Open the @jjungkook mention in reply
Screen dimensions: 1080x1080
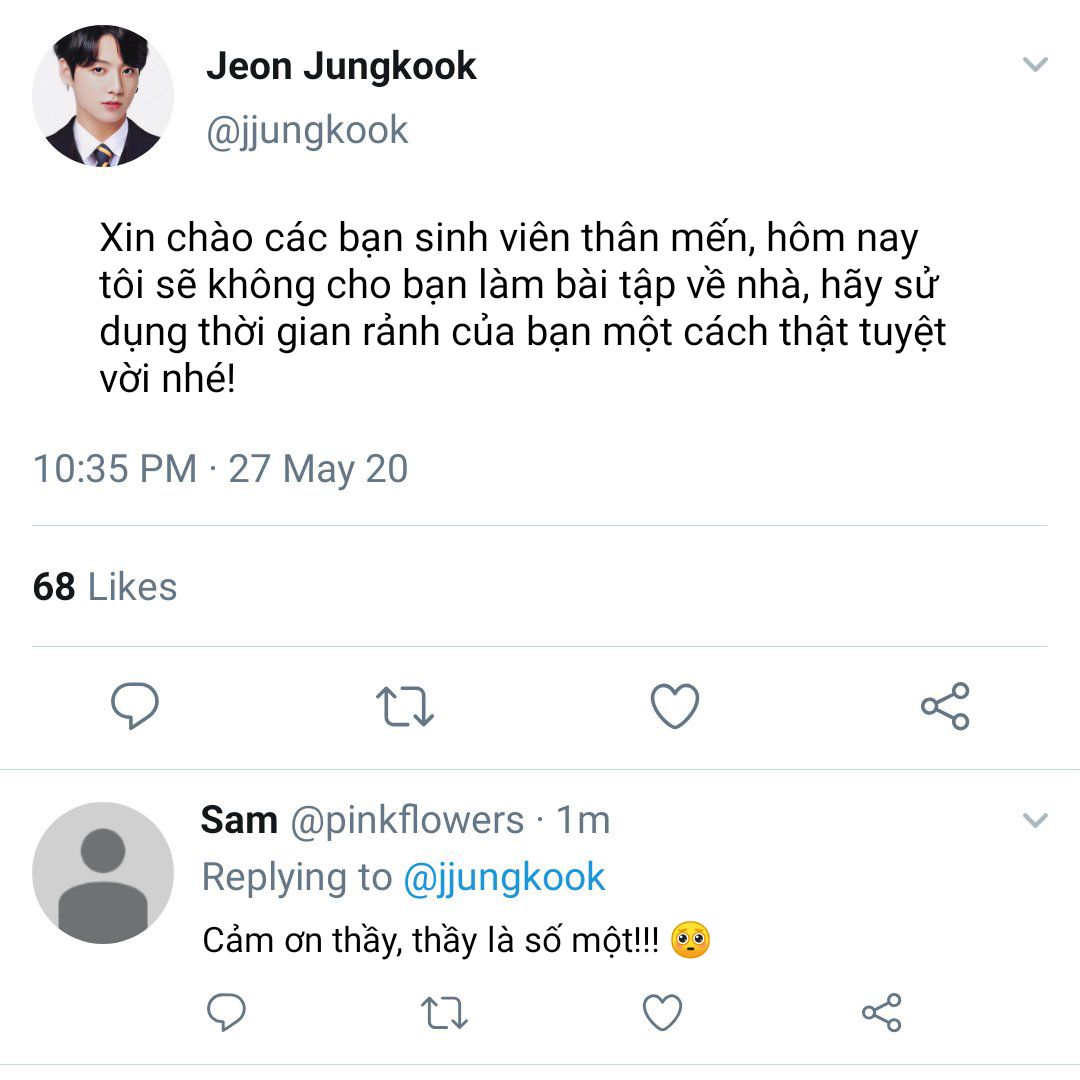pyautogui.click(x=504, y=877)
